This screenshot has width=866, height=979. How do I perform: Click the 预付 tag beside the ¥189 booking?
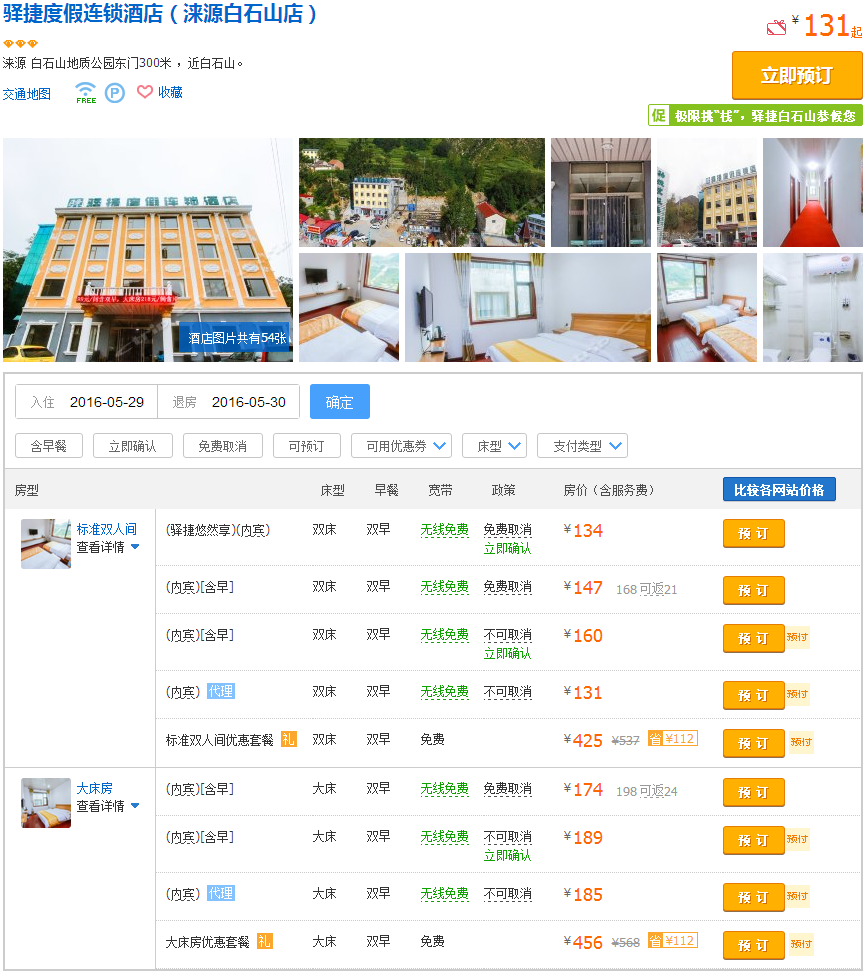(797, 839)
